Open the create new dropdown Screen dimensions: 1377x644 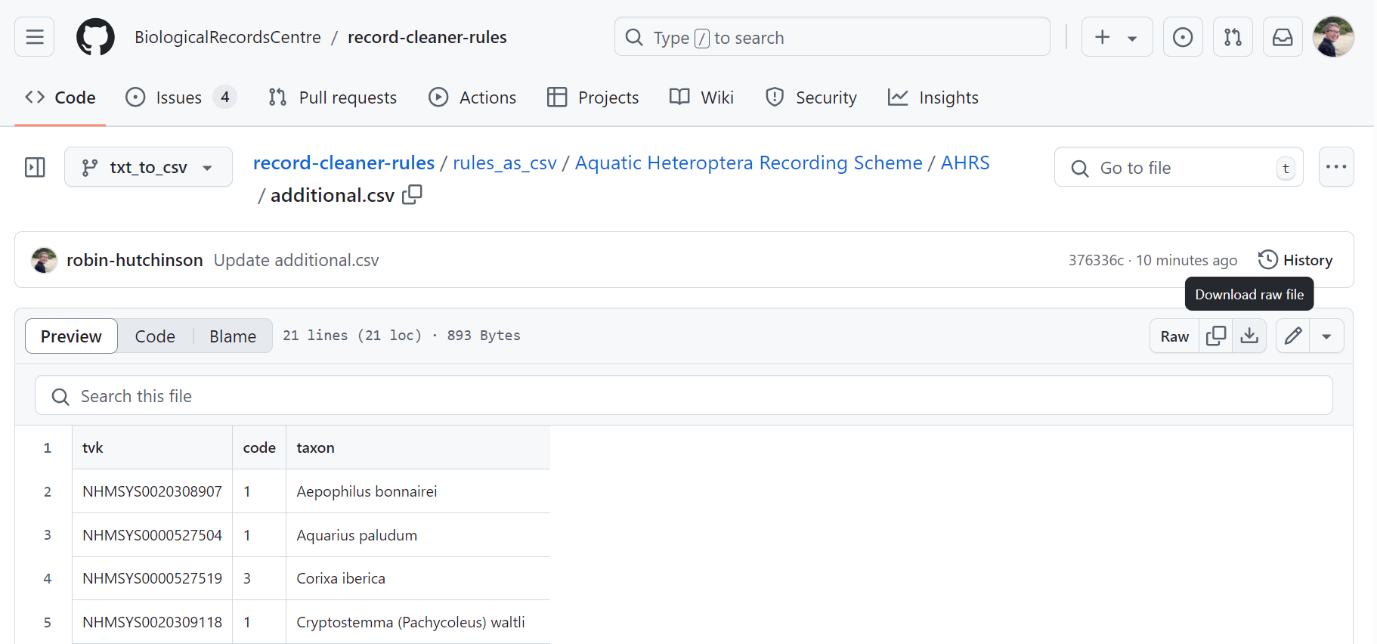[x=1116, y=36]
